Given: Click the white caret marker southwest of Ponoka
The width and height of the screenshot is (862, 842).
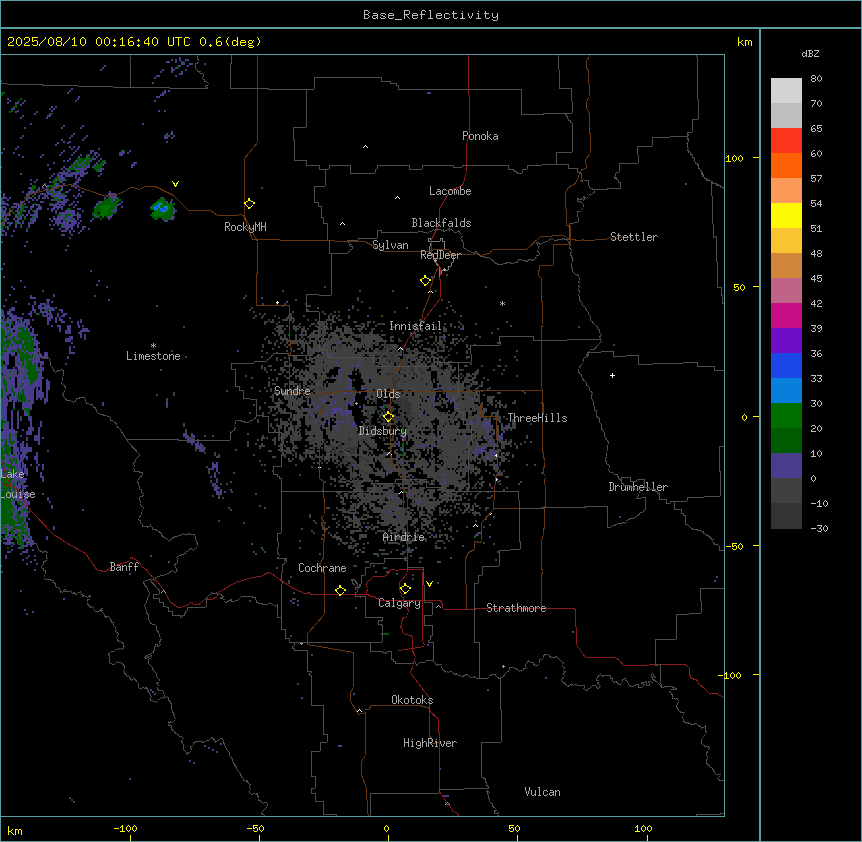Looking at the screenshot, I should click(366, 147).
